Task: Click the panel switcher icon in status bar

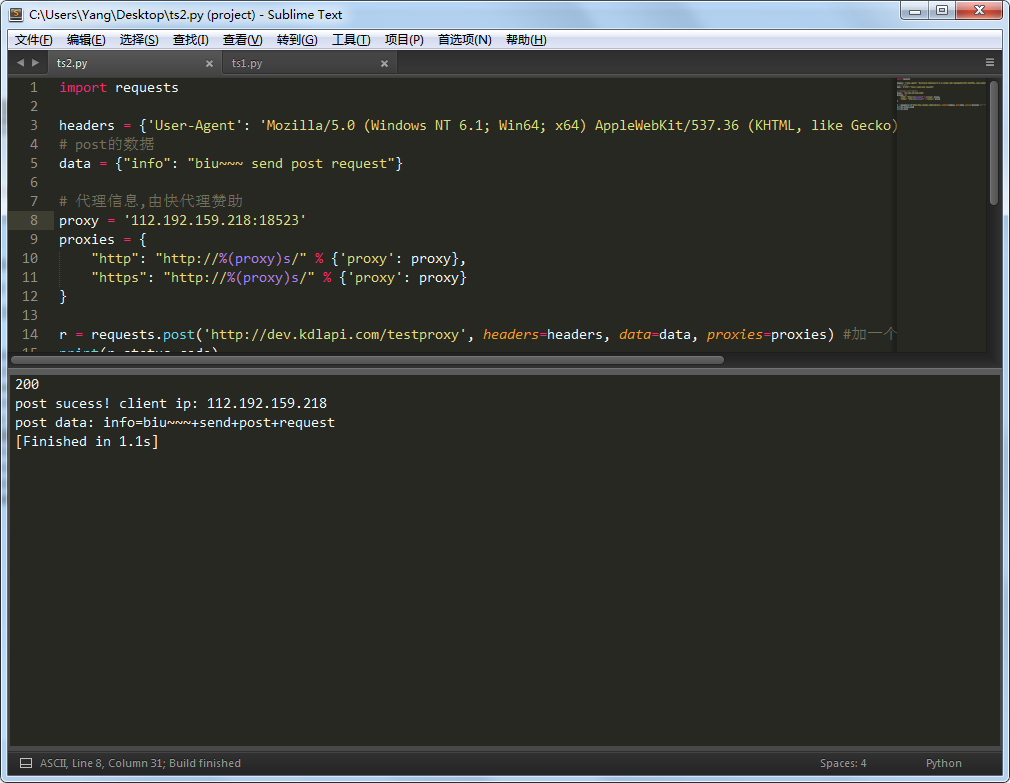Action: click(x=26, y=763)
